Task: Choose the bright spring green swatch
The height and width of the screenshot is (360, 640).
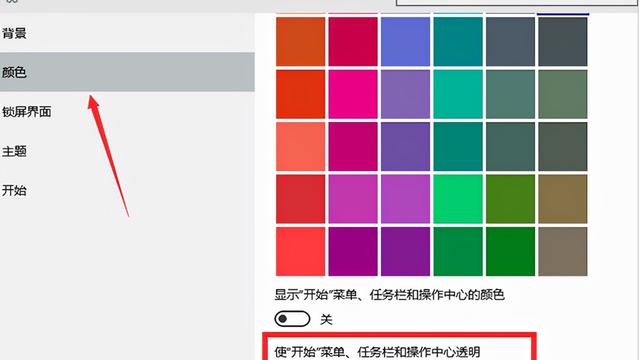Action: [458, 199]
